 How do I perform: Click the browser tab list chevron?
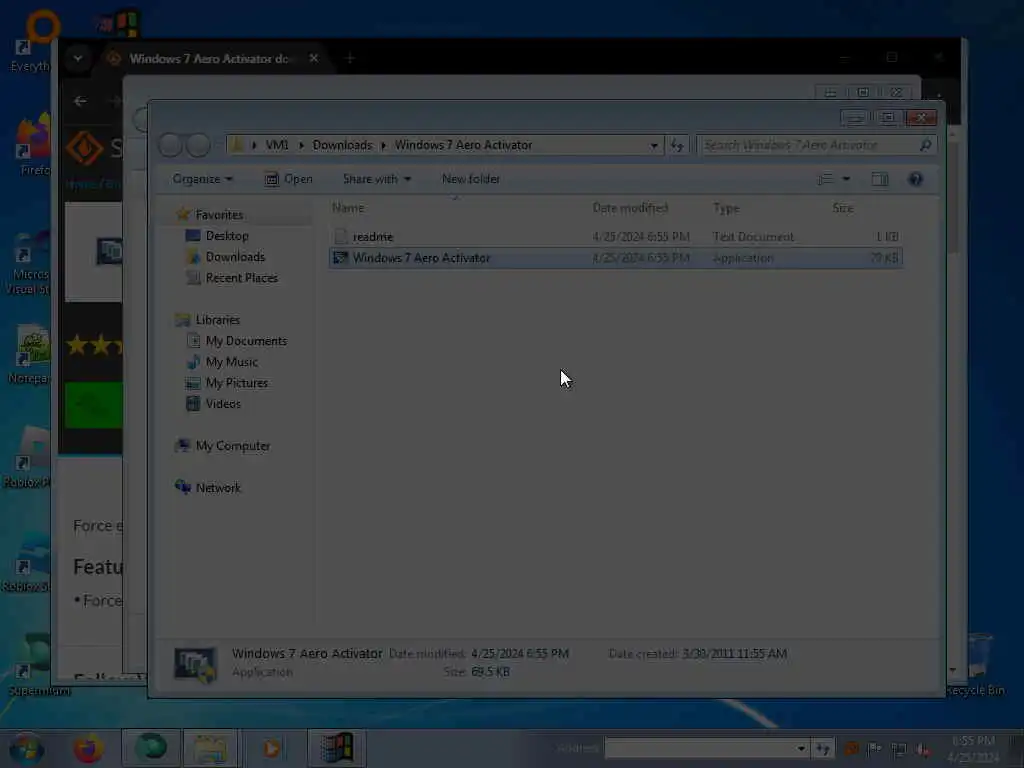pyautogui.click(x=78, y=58)
